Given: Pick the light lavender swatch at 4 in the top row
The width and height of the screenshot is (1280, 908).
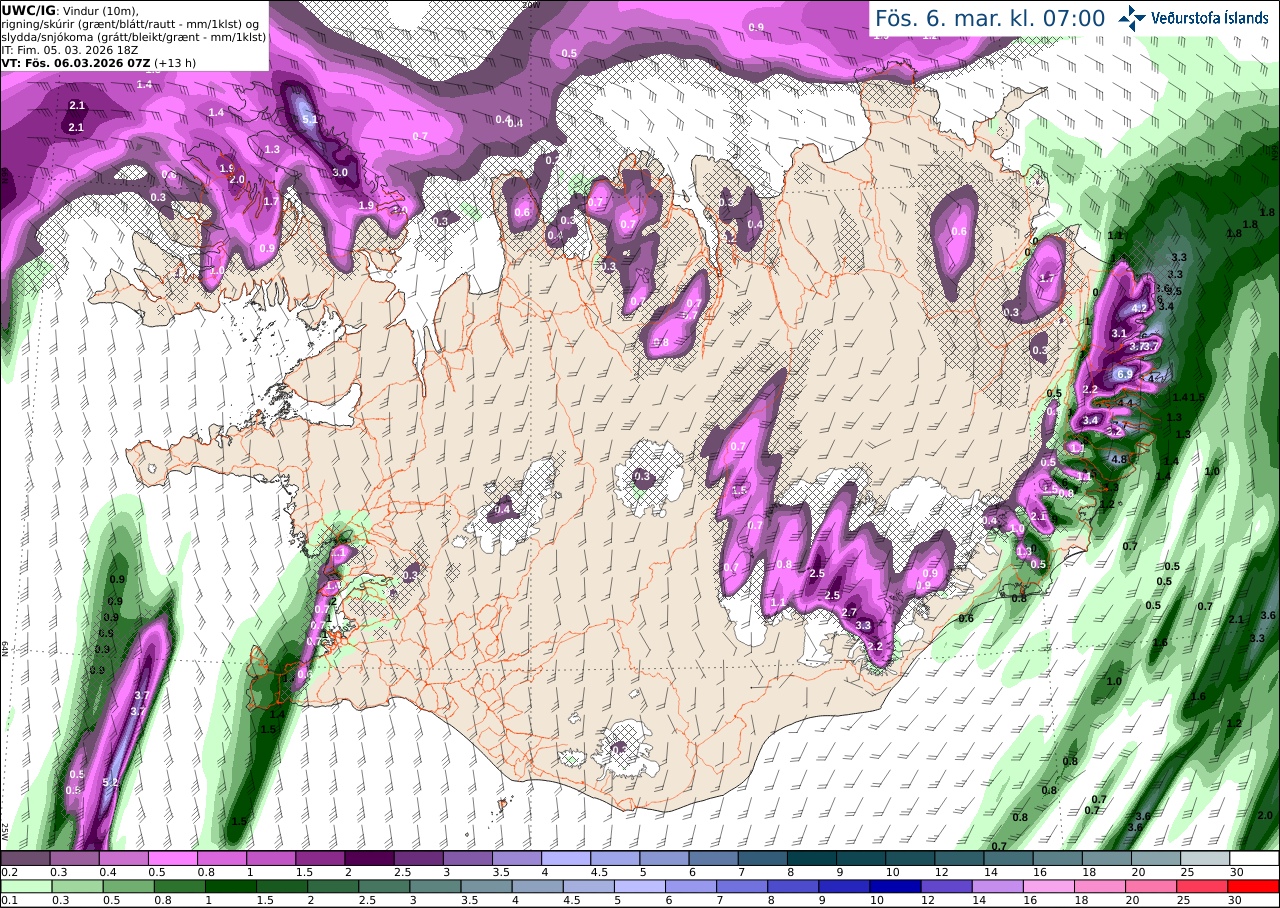Looking at the screenshot, I should [x=566, y=858].
